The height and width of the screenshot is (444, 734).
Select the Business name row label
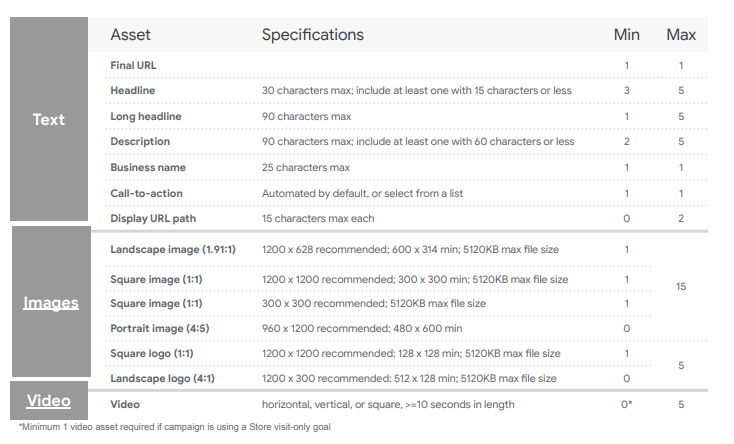coord(148,167)
